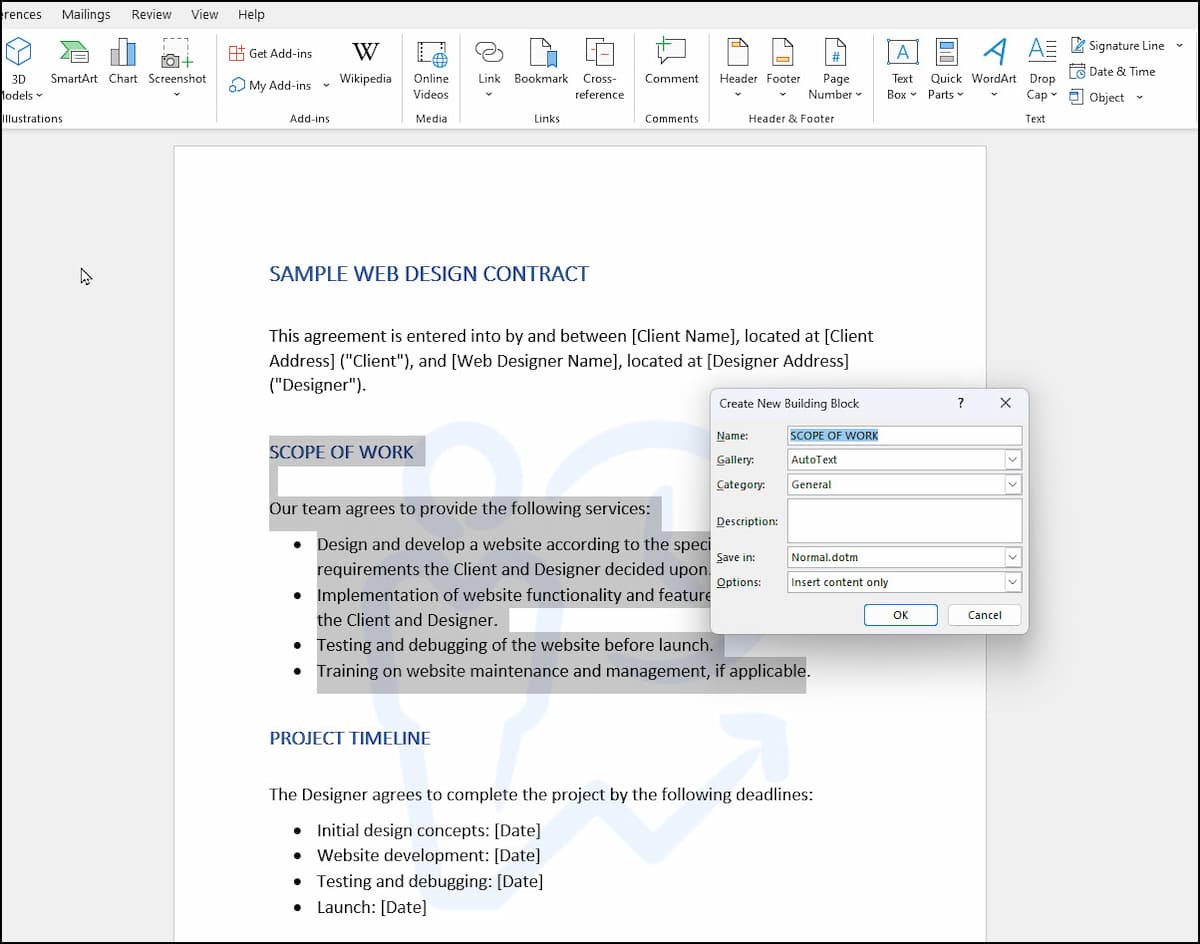Add a new Comment

pyautogui.click(x=671, y=63)
